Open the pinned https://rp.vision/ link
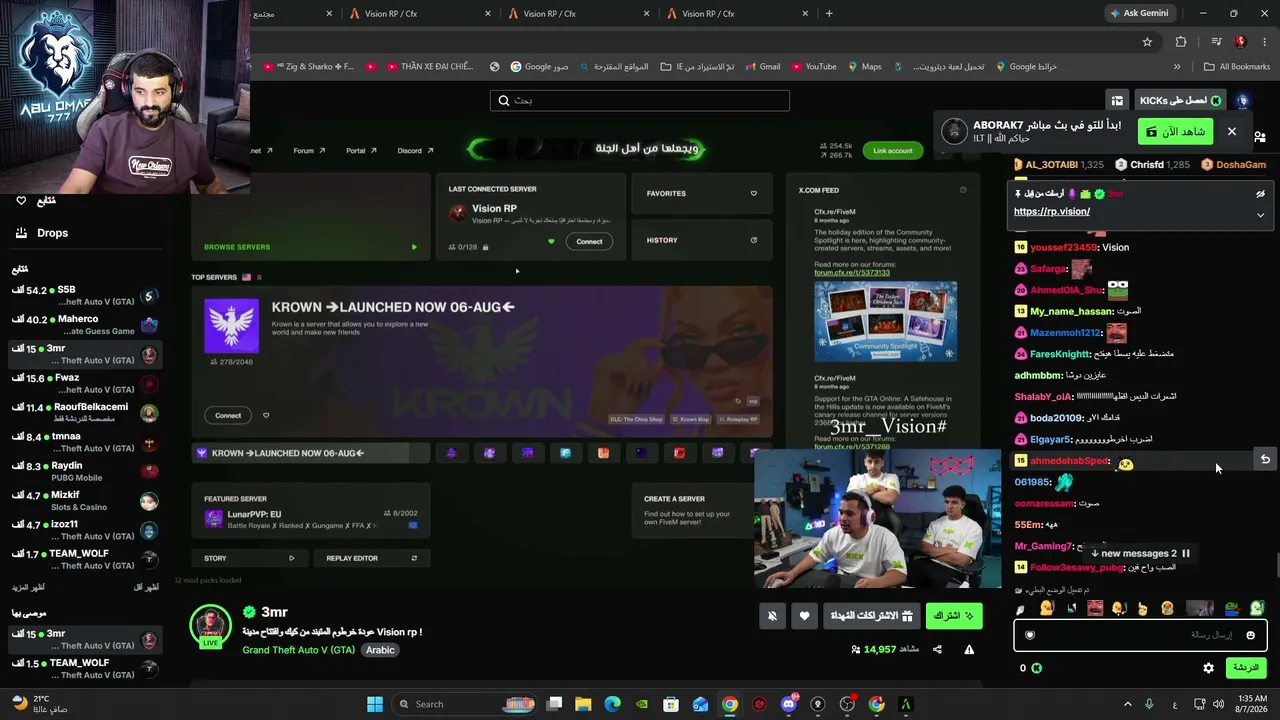 click(1052, 212)
